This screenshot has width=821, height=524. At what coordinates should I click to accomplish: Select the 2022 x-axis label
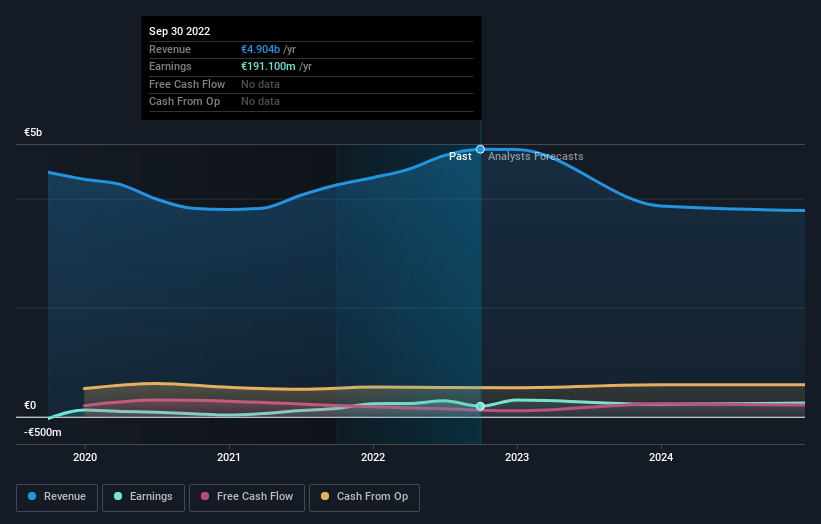[x=373, y=457]
